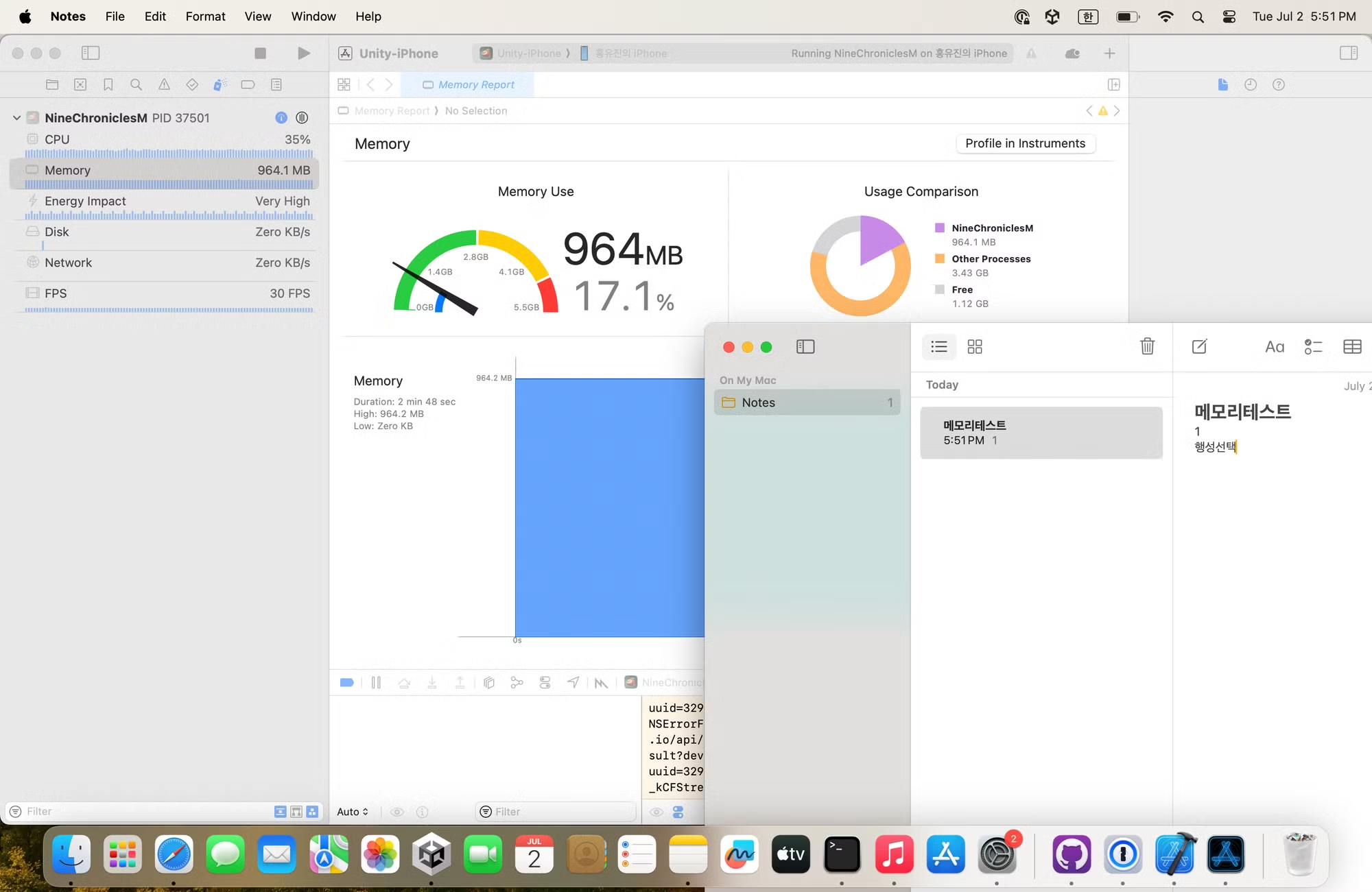The height and width of the screenshot is (892, 1372).
Task: Open the Memory Report tab
Action: (x=469, y=84)
